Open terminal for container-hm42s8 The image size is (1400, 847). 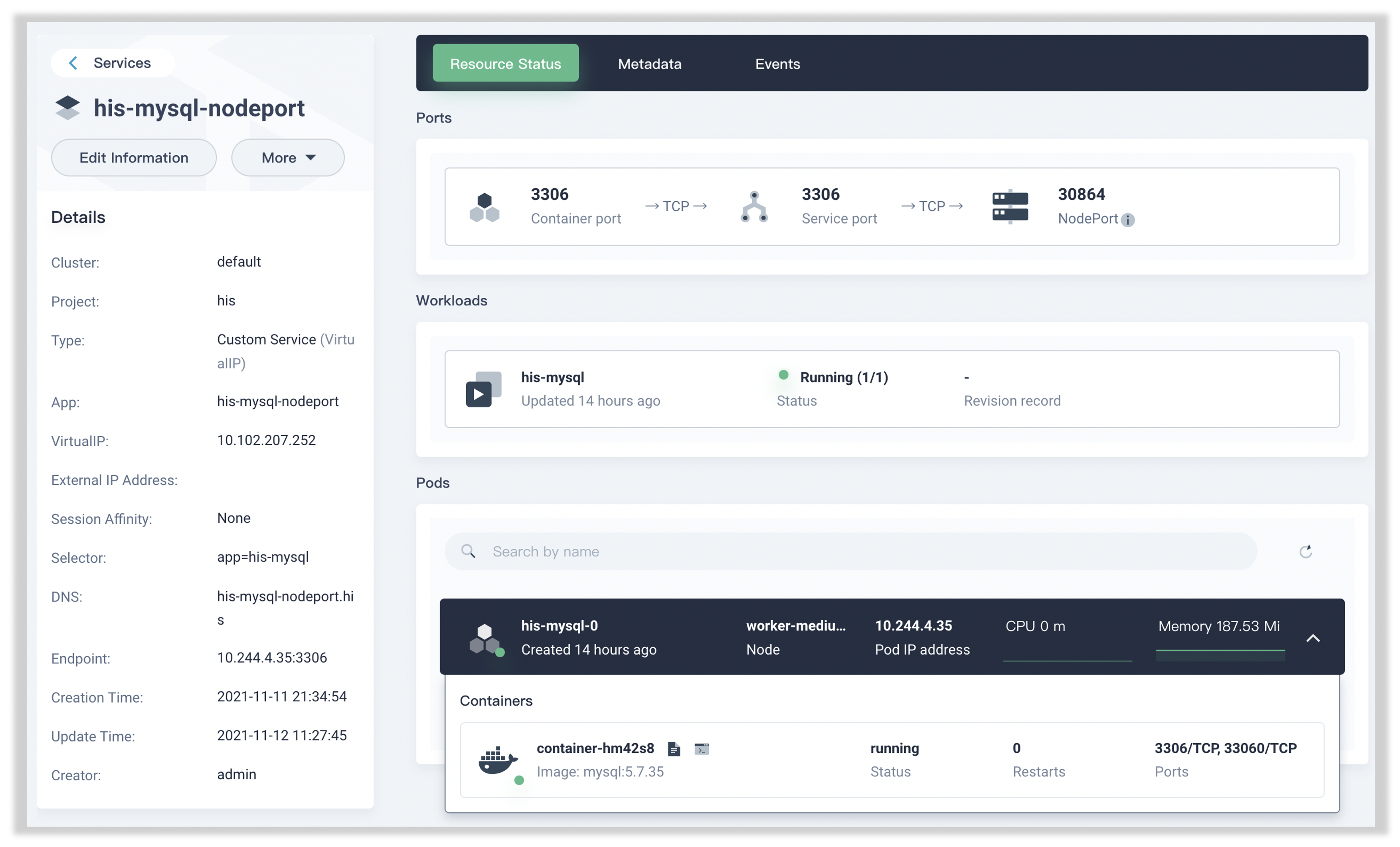coord(702,749)
